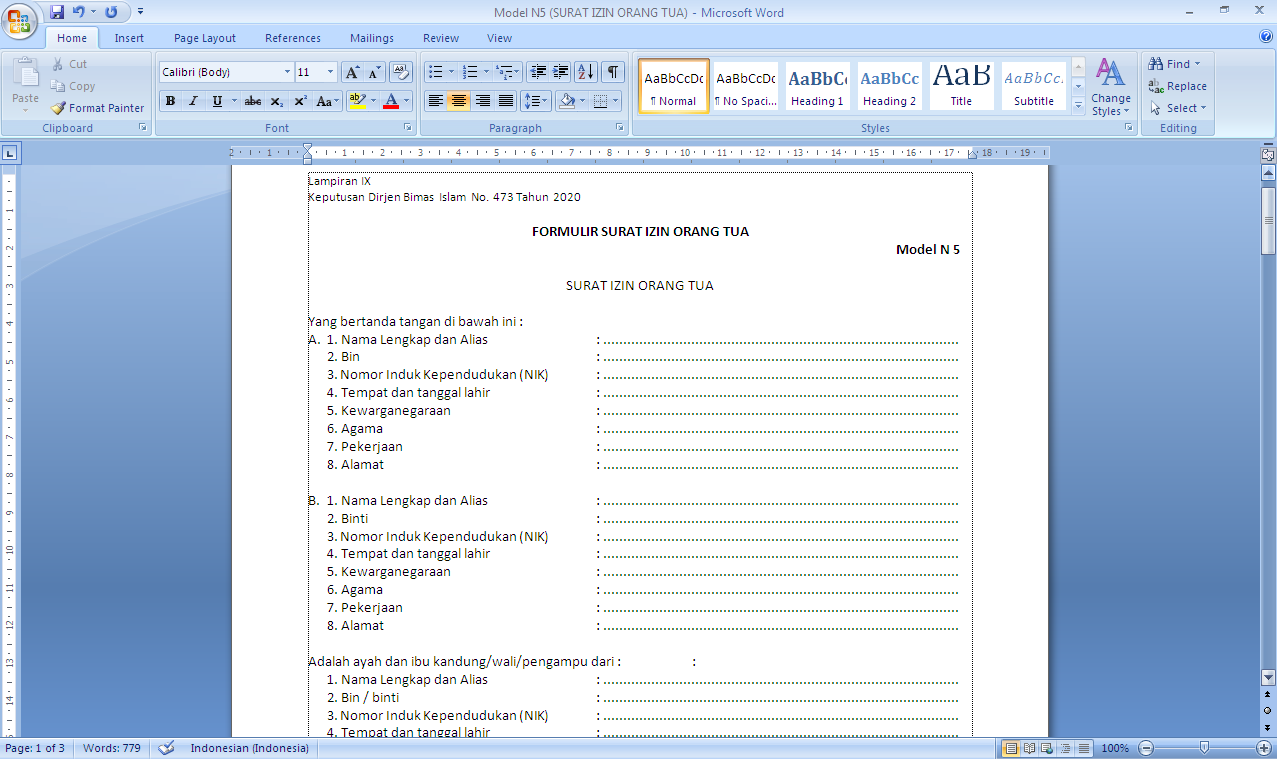Screen dimensions: 1277x759
Task: Click Words: 779 in status bar
Action: pos(112,748)
